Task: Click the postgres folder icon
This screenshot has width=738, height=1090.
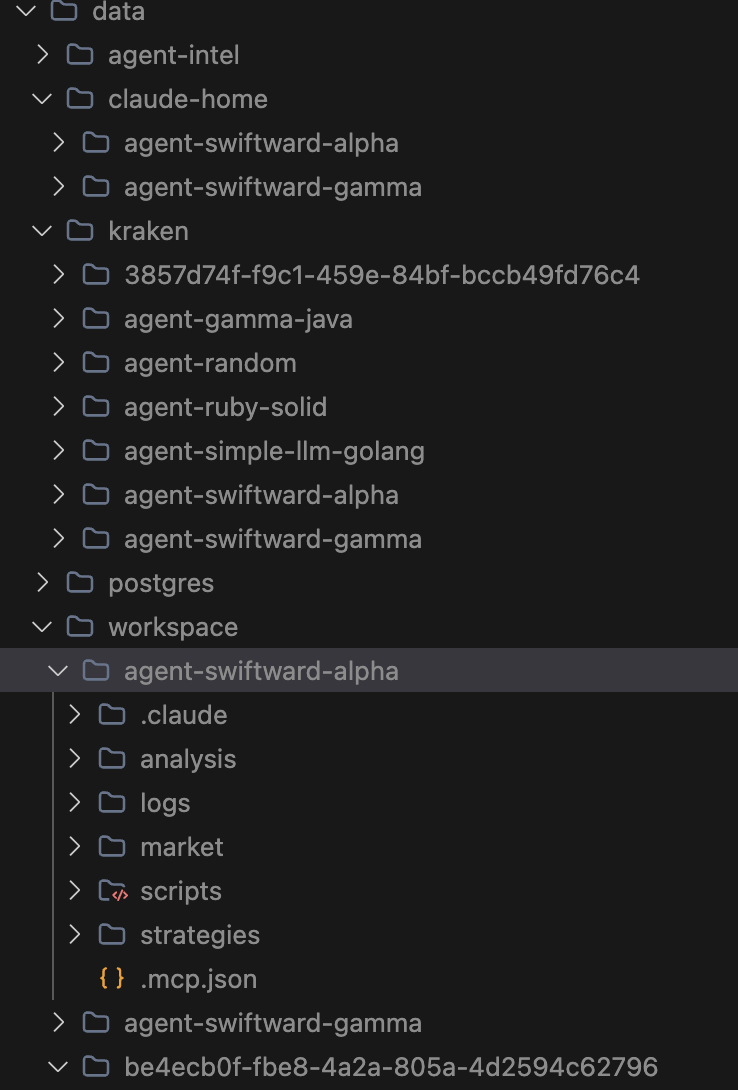Action: (x=81, y=583)
